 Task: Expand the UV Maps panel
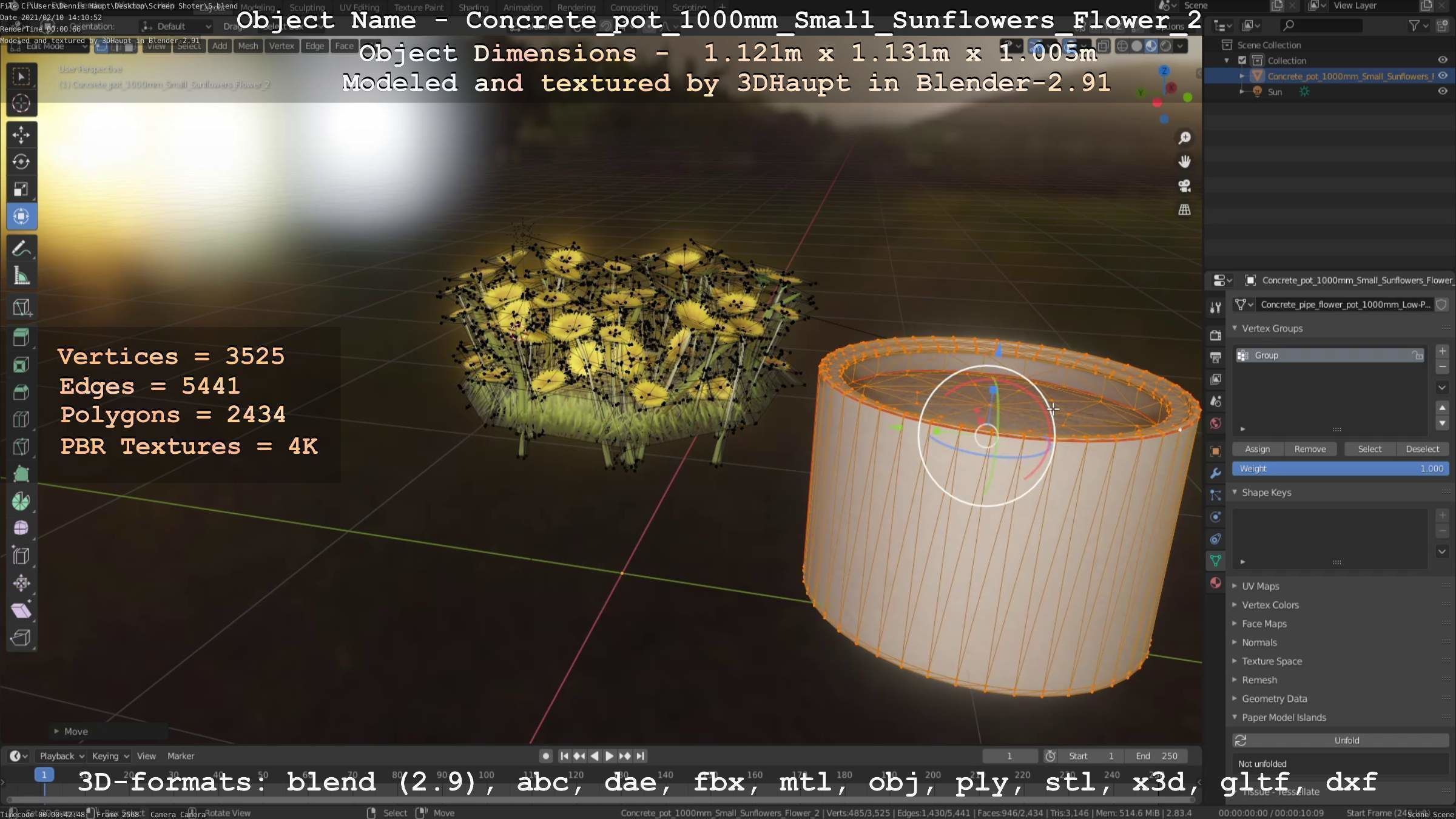click(1235, 586)
